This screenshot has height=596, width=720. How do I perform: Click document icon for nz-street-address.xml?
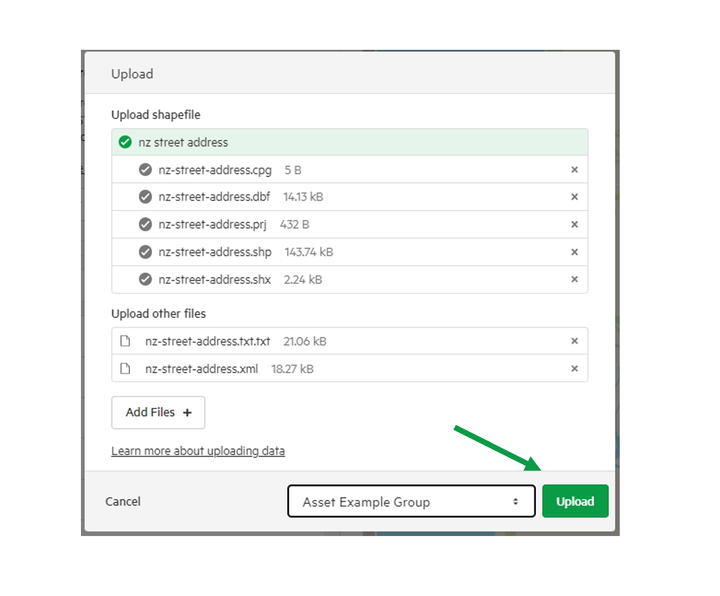coord(125,369)
